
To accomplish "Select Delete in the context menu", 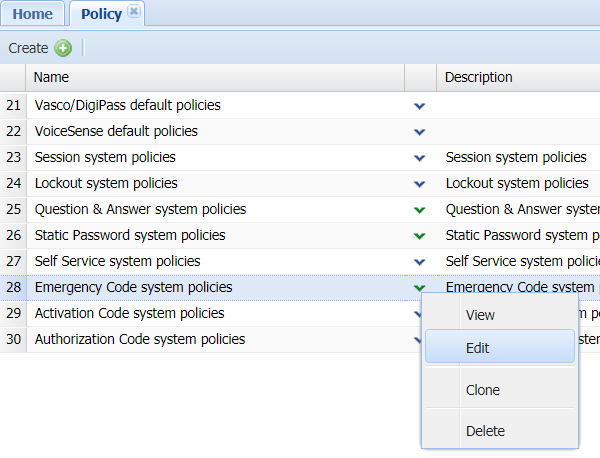I will 484,431.
